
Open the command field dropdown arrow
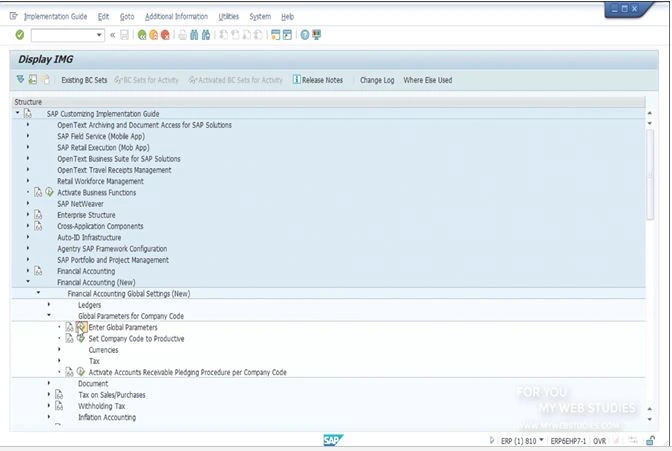pos(99,35)
